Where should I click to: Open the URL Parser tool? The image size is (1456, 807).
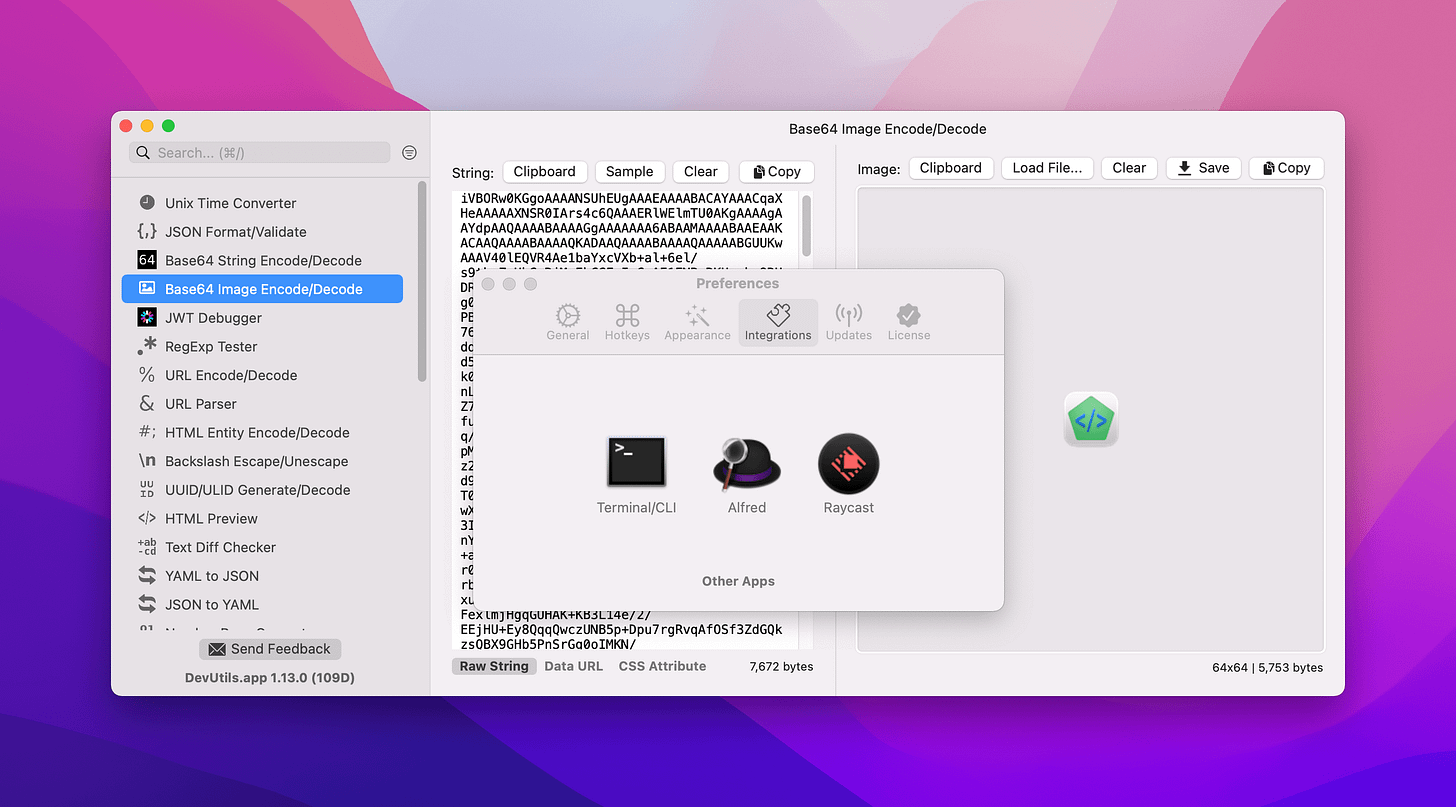click(262, 404)
